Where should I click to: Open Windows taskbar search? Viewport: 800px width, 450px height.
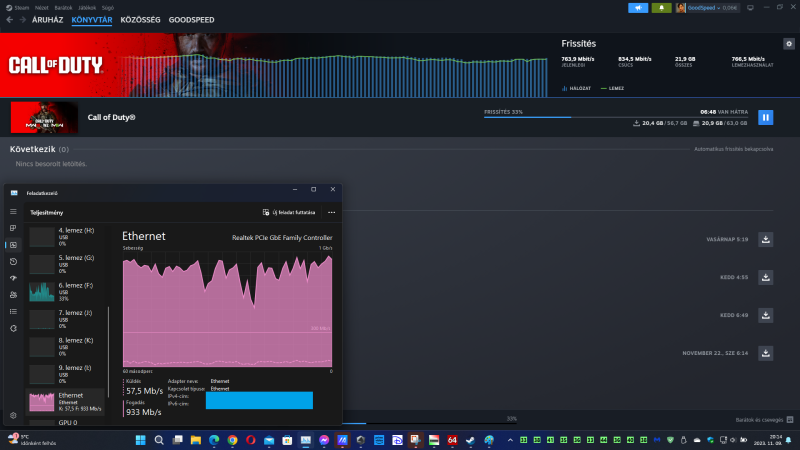tap(159, 440)
